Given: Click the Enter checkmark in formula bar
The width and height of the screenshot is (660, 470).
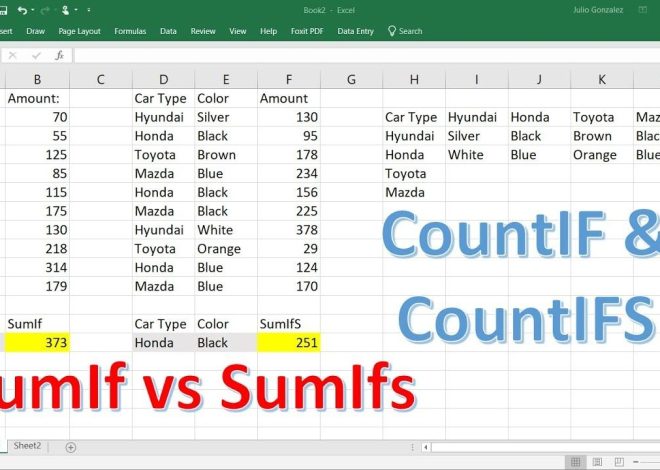Looking at the screenshot, I should coord(37,55).
